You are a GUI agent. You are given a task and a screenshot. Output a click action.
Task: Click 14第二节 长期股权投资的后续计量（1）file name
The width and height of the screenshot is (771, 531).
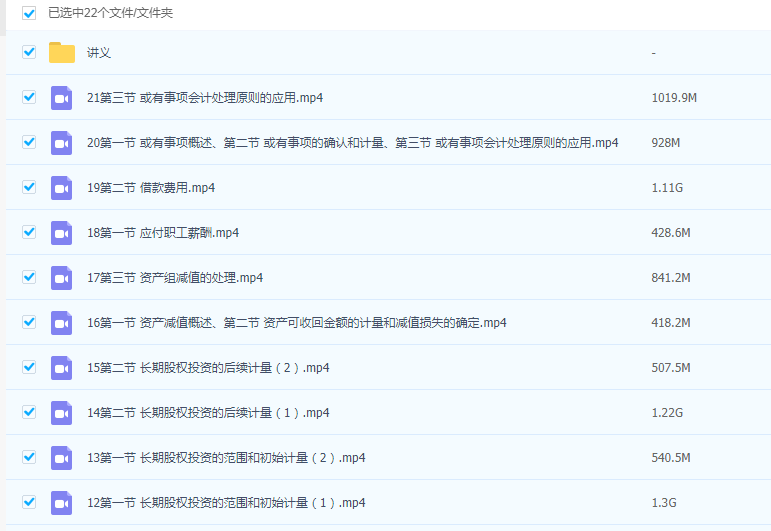pos(208,413)
